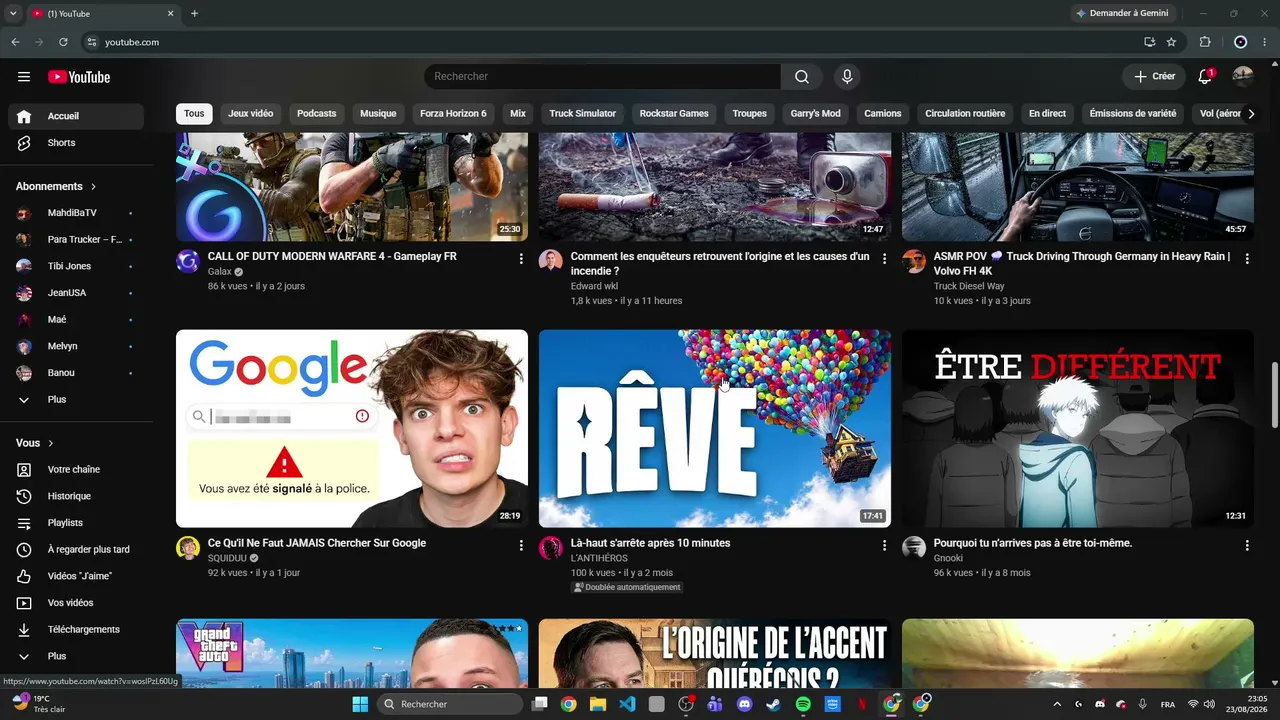Open the L'ANTIHÉROS channel link
This screenshot has width=1280, height=720.
[x=599, y=558]
